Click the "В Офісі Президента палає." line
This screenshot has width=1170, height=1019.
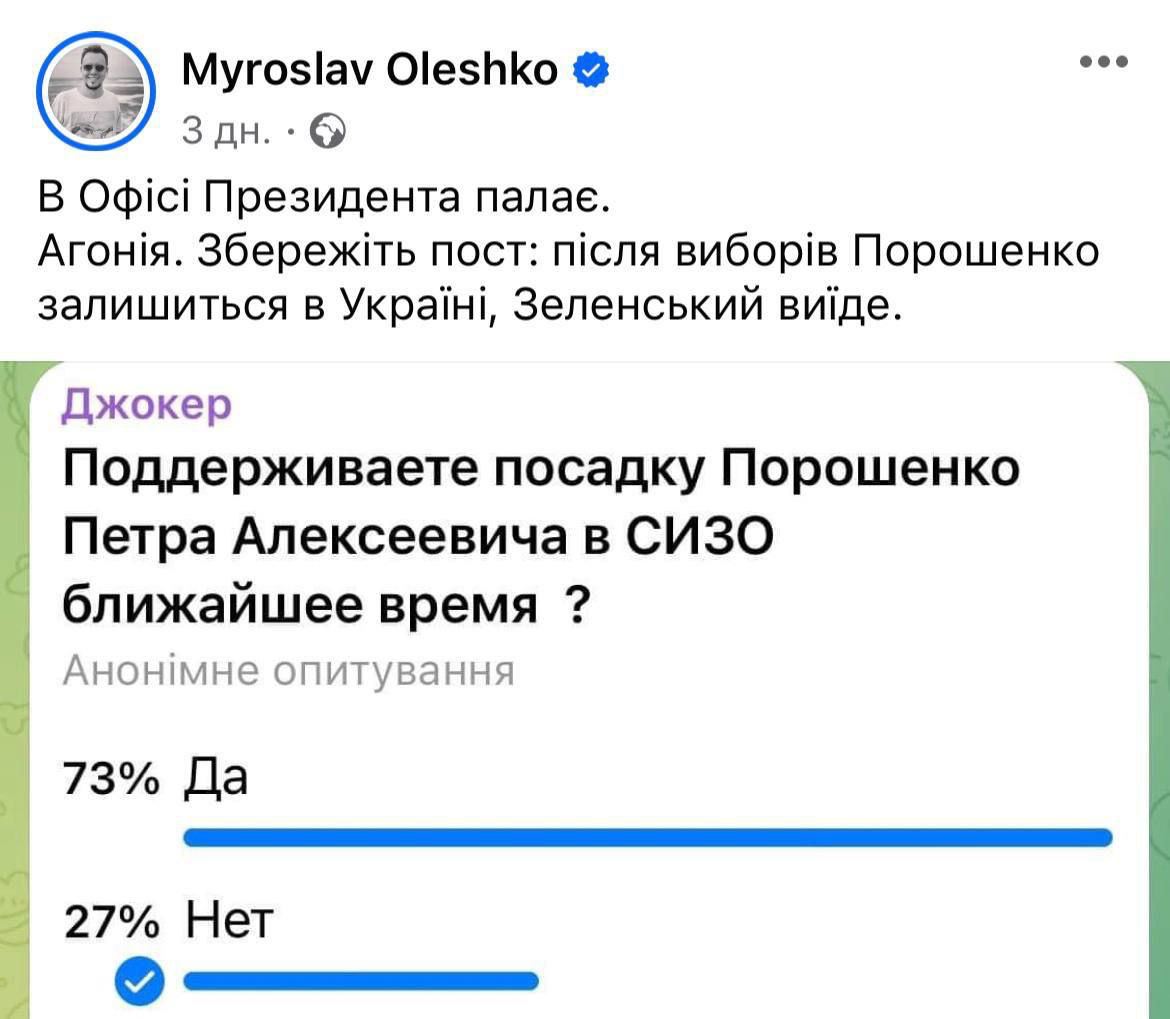[323, 198]
